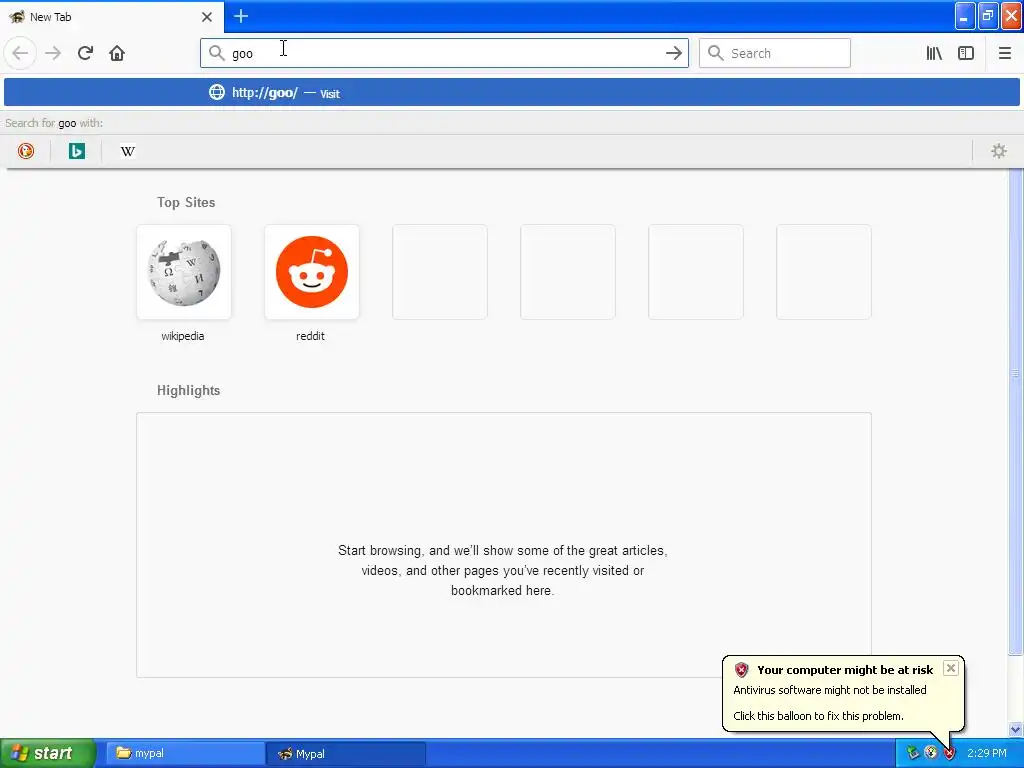Open search settings gear icon
The image size is (1024, 768).
click(998, 151)
